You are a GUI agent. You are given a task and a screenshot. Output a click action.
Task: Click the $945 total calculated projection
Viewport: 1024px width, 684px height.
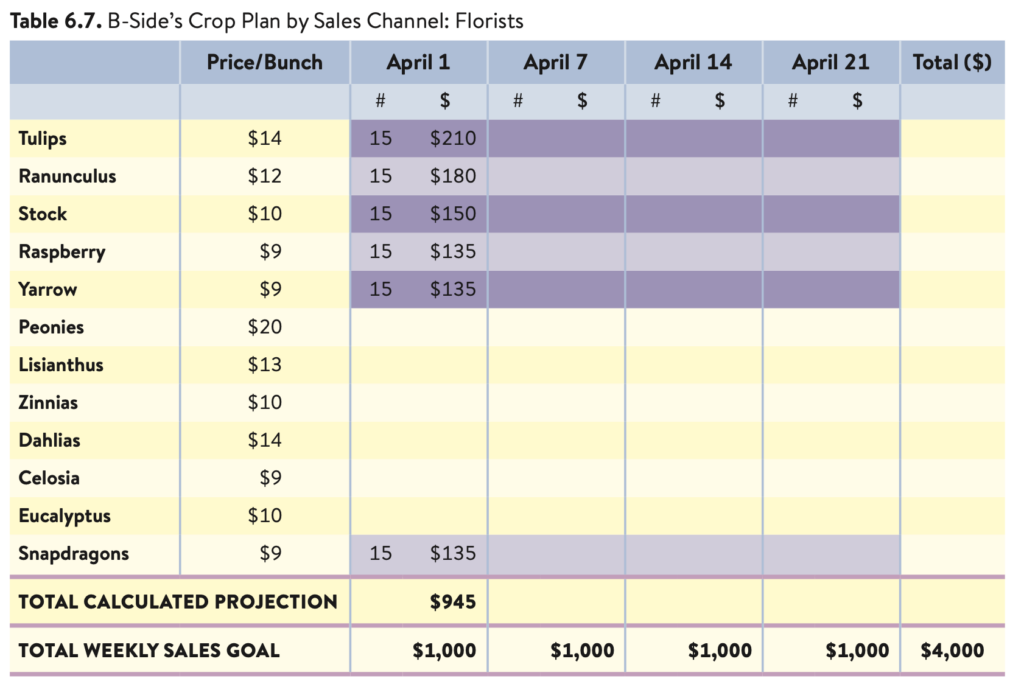453,602
